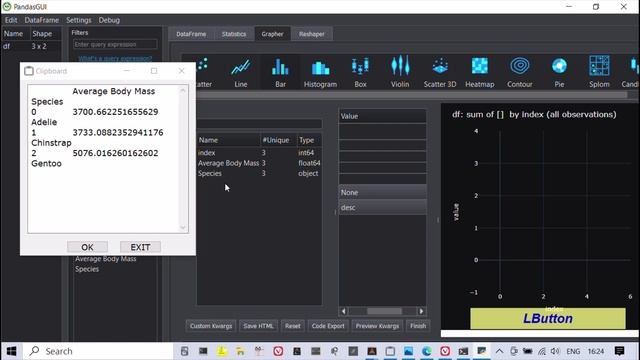Click the Value panel horizontal scrollbar thumb

coord(384,311)
